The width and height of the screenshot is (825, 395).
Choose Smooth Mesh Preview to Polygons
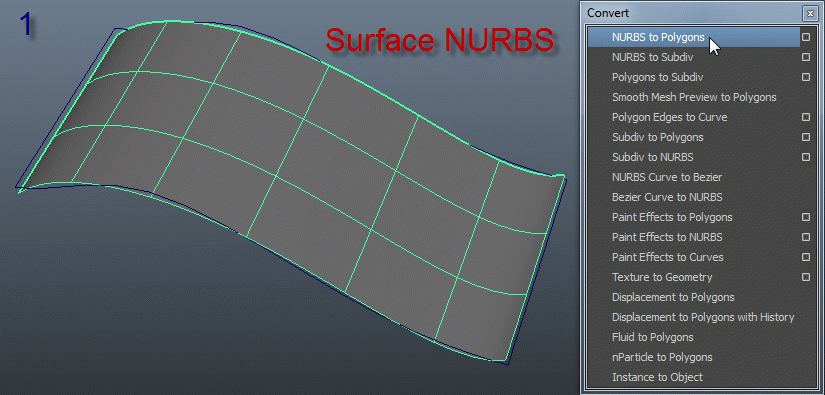coord(693,97)
